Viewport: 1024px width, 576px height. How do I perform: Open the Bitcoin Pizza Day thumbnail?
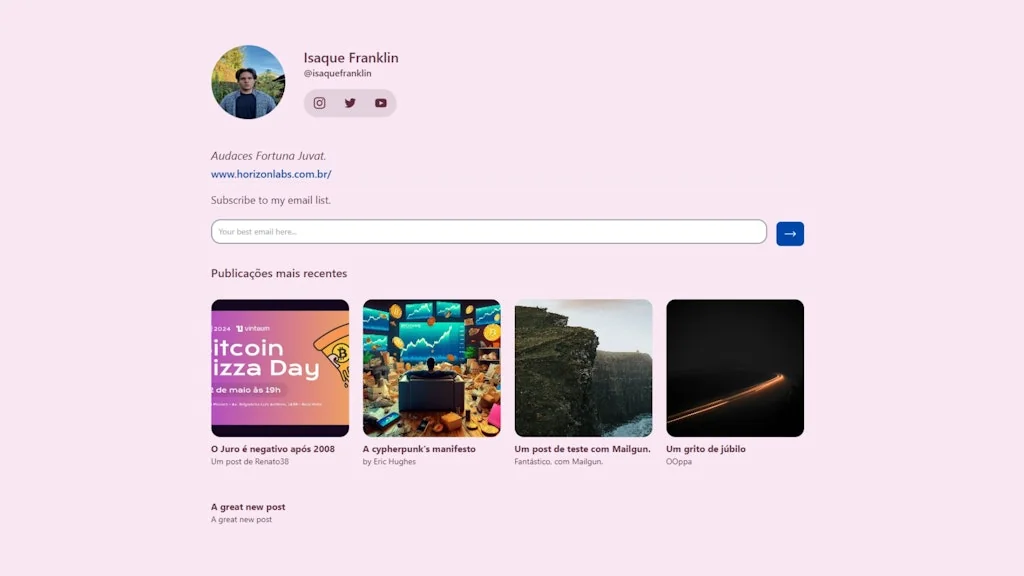(x=280, y=368)
